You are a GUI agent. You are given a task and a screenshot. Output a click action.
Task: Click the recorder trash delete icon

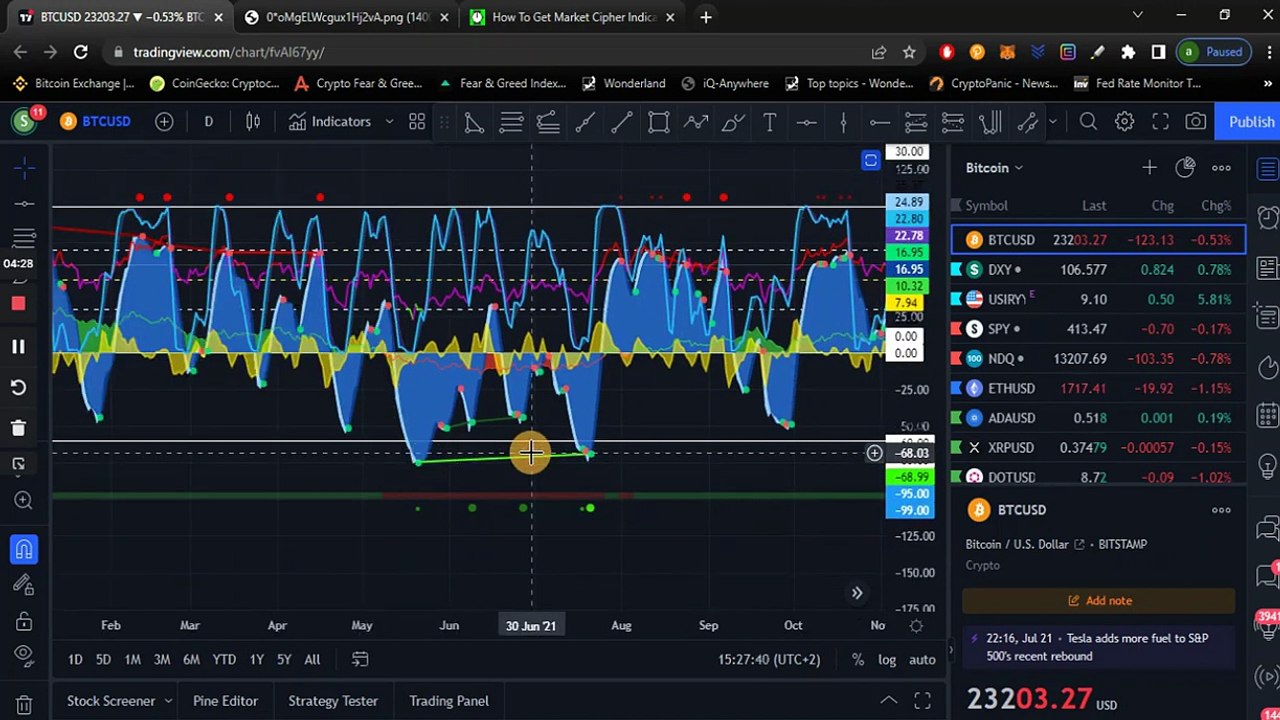coord(18,428)
